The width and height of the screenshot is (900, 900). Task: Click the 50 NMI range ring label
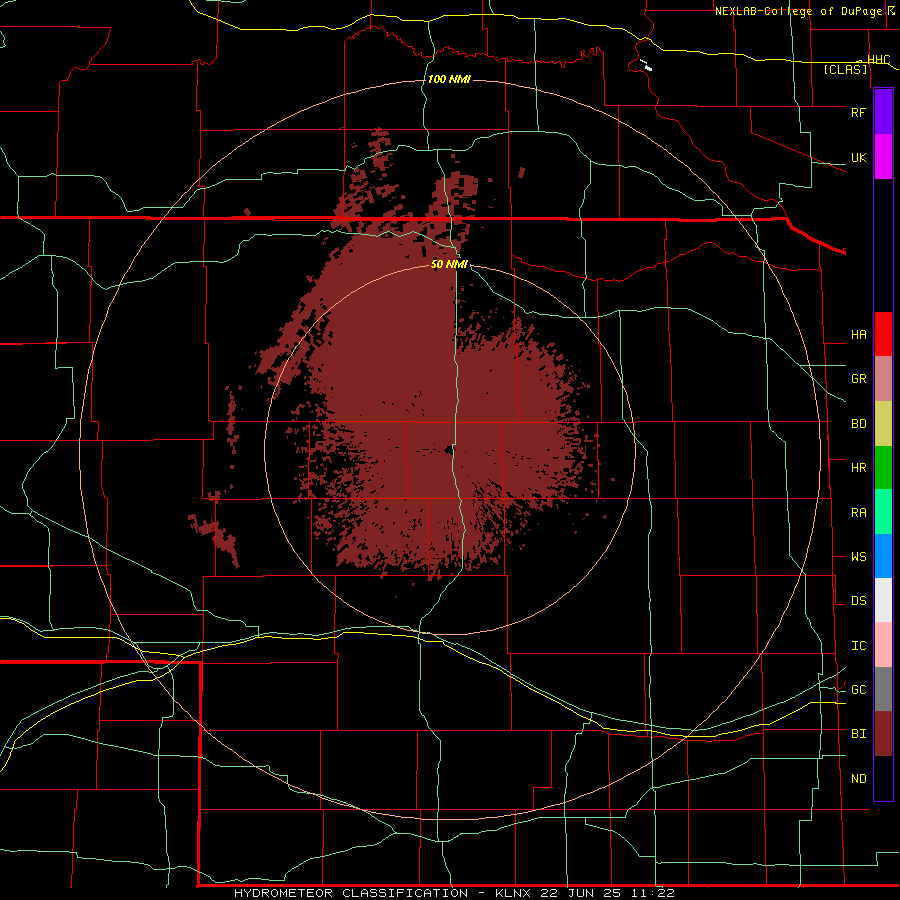pos(449,264)
